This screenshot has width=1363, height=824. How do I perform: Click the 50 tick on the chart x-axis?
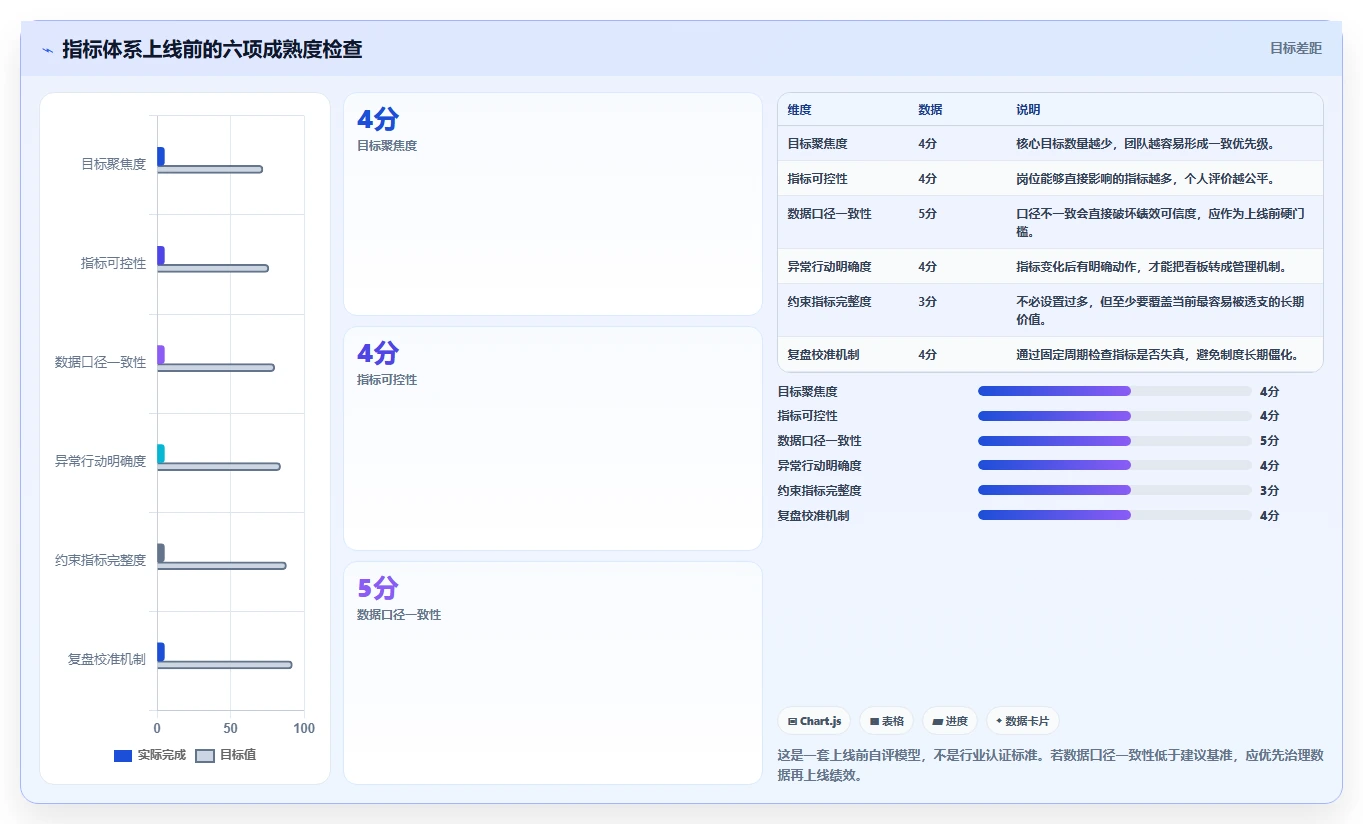(231, 728)
